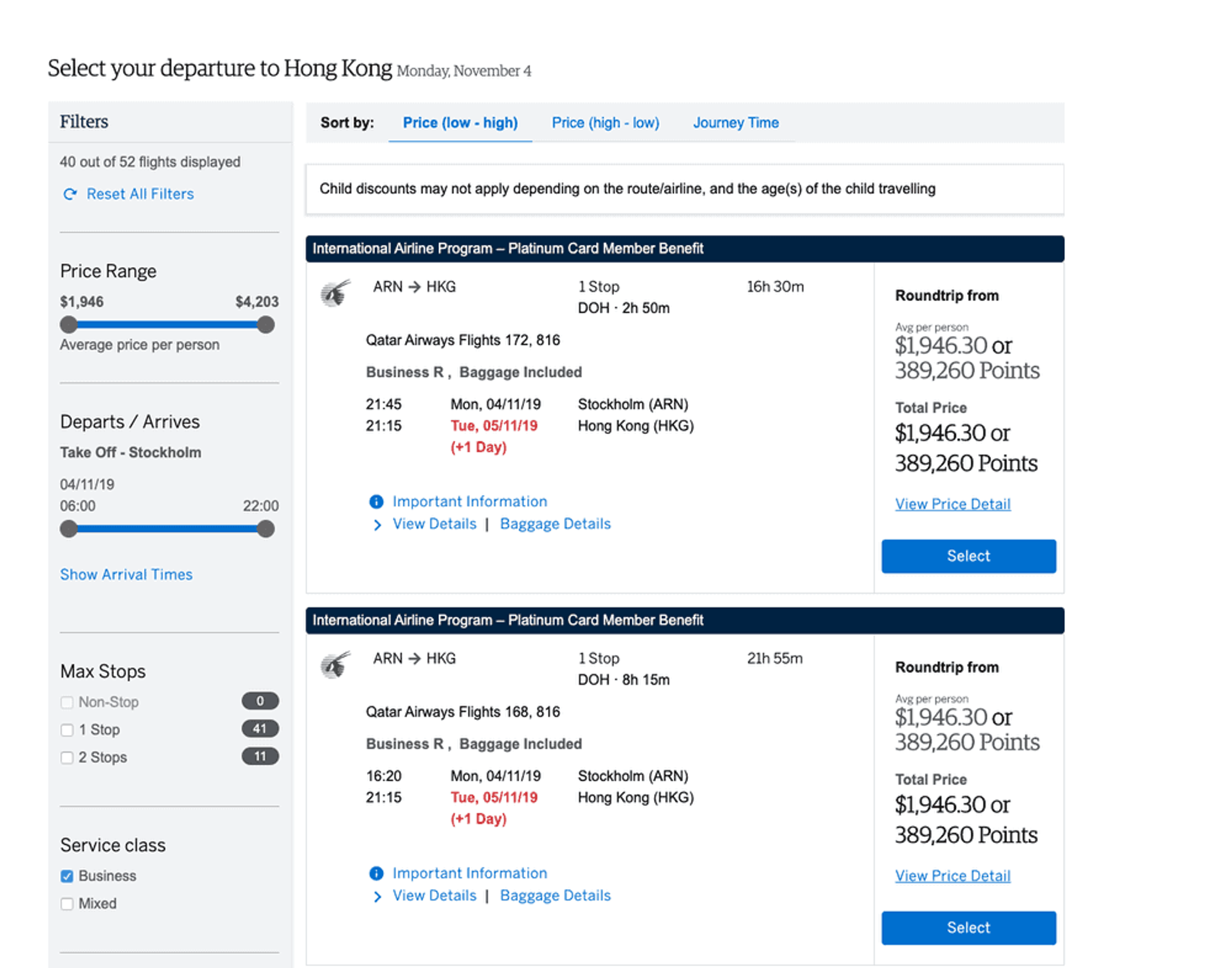Screen dimensions: 1232x968
Task: Sort results by Journey Time
Action: (x=735, y=123)
